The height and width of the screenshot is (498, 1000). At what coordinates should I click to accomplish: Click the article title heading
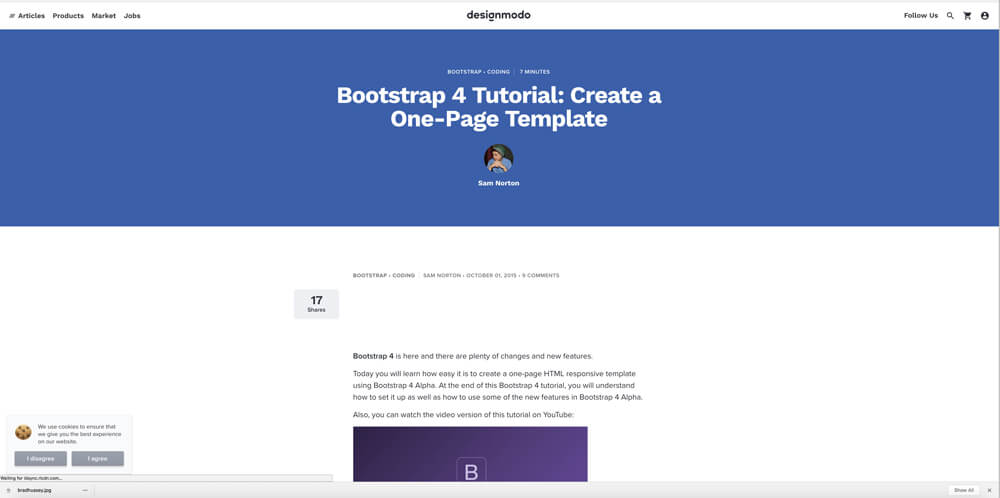(x=499, y=106)
